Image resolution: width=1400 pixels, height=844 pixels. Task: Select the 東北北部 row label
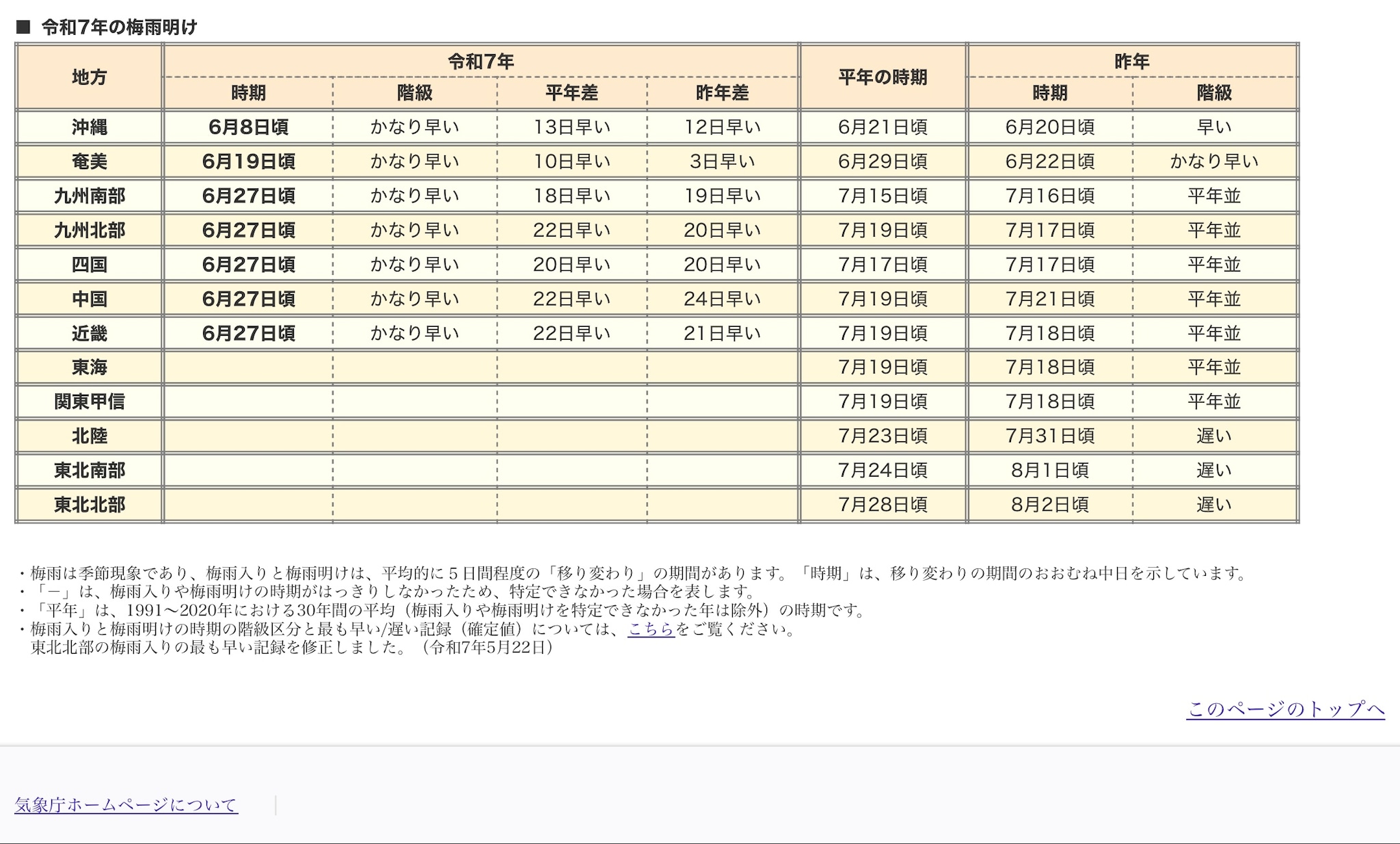[x=90, y=505]
